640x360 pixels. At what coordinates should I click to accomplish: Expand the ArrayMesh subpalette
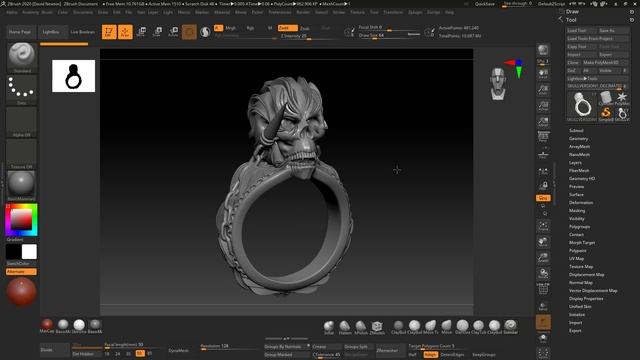click(x=579, y=147)
